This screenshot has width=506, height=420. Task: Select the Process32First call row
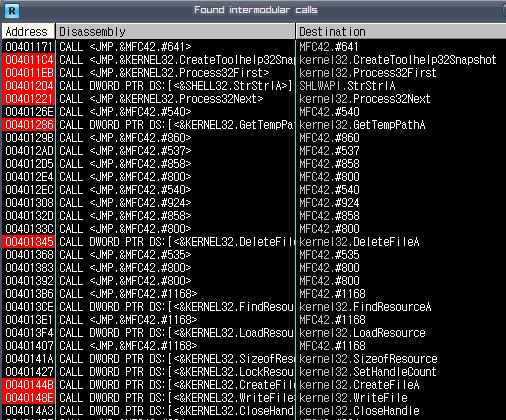254,73
